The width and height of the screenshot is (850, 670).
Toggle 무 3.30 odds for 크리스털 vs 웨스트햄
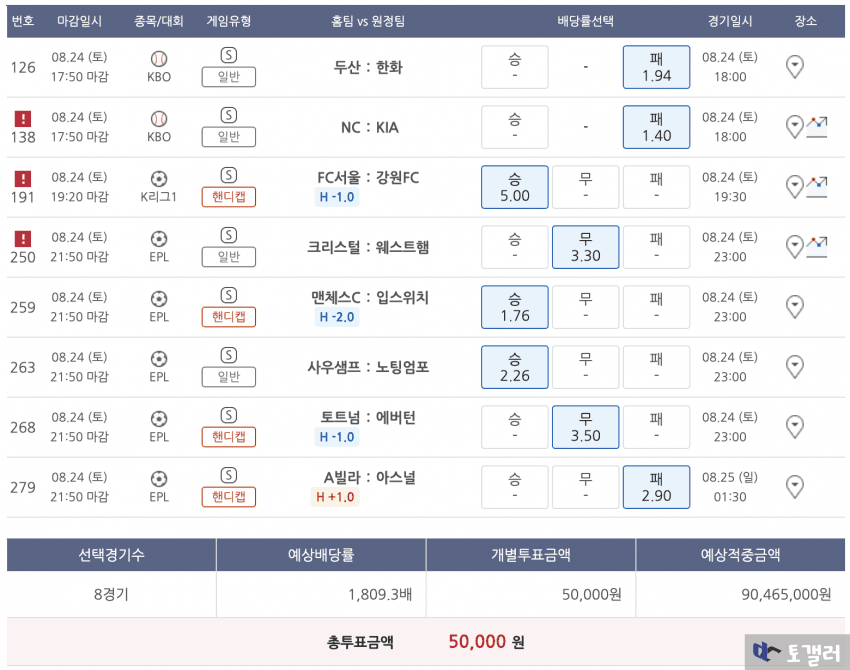click(x=585, y=247)
